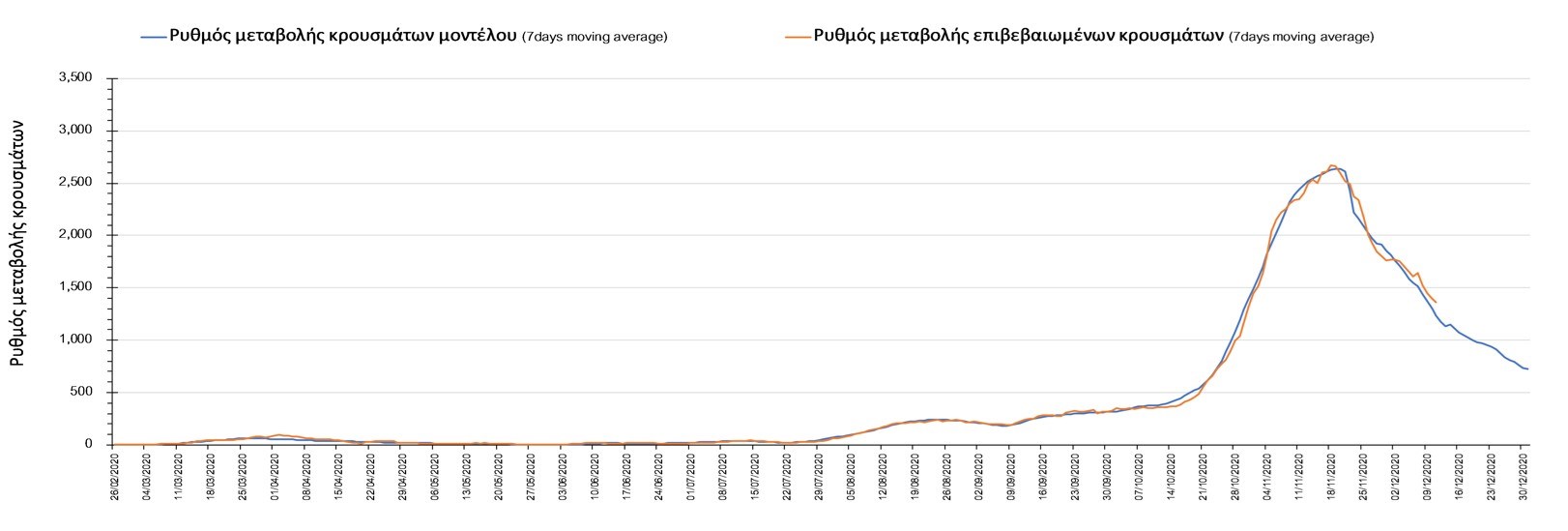Click the orange confirmed cases legend line
The height and width of the screenshot is (531, 1568).
point(798,37)
